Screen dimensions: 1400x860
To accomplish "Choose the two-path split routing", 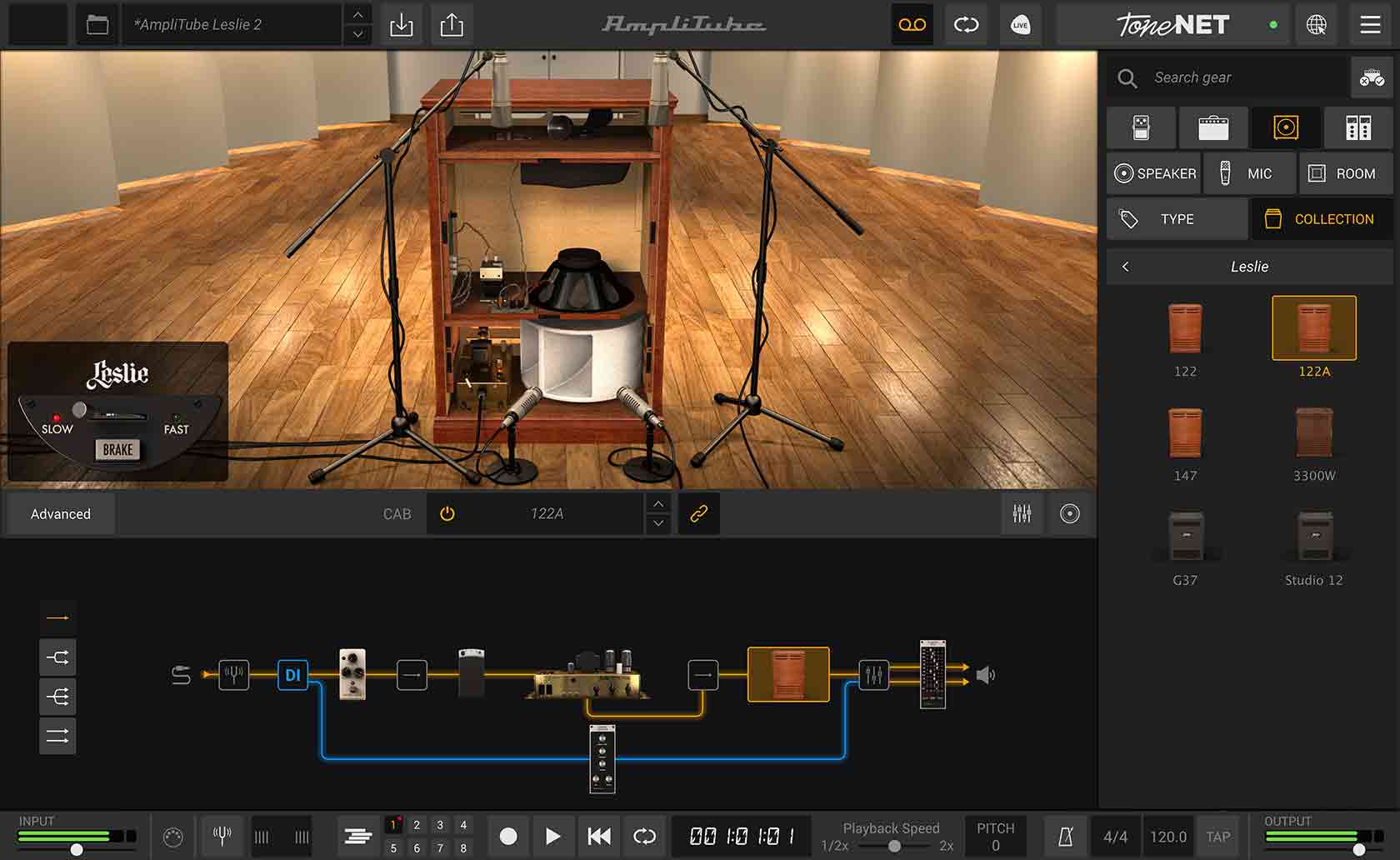I will 57,657.
